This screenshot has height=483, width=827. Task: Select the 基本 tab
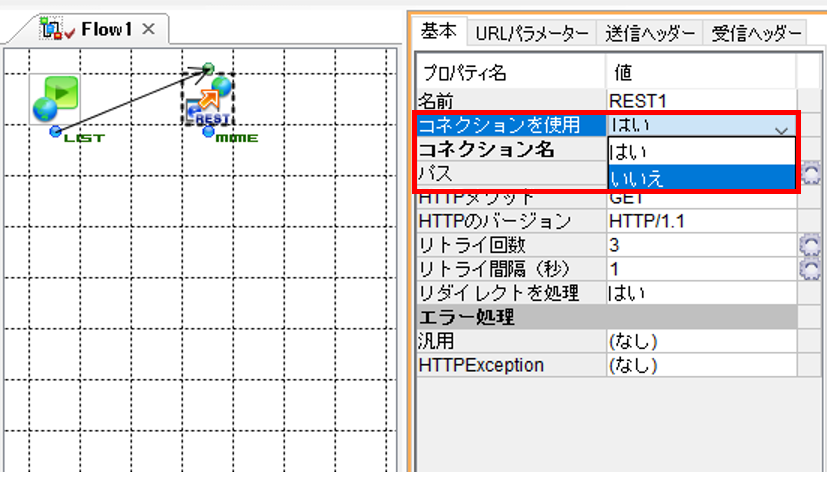[x=439, y=31]
